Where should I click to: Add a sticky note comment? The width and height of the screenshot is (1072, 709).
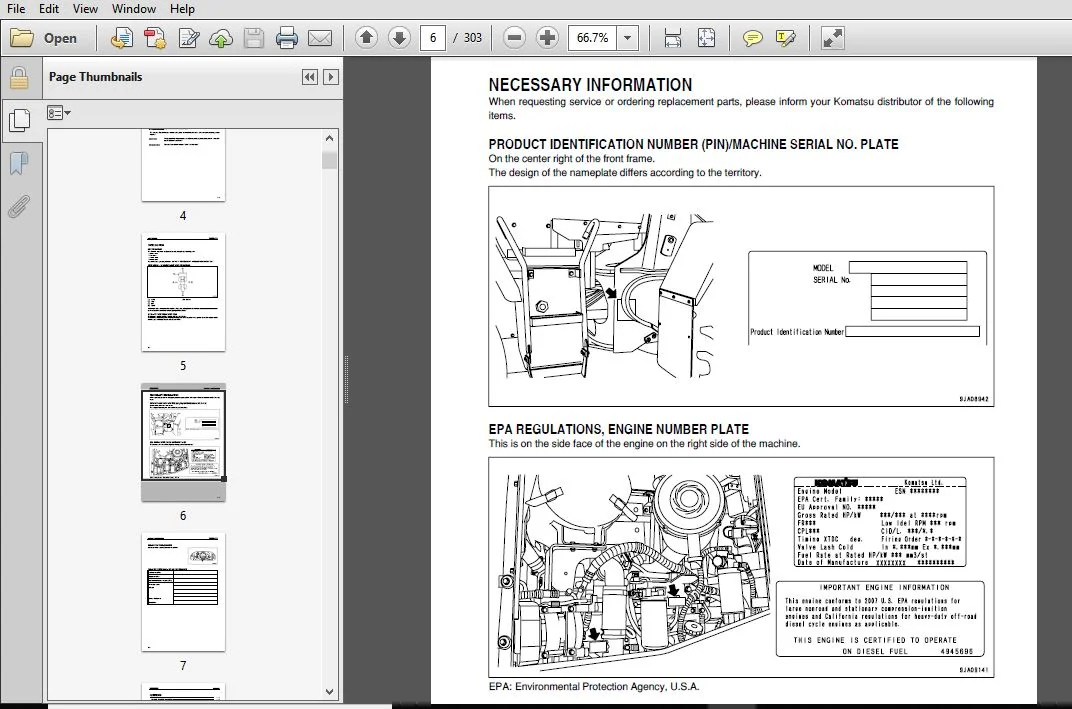753,38
